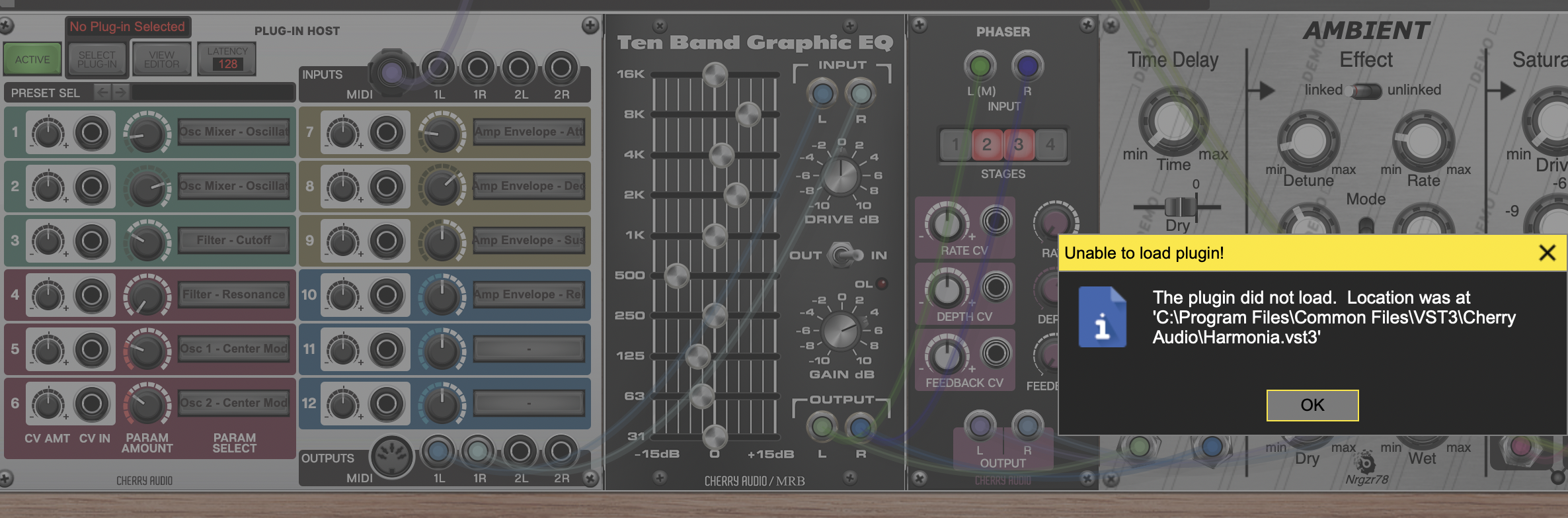
Task: Click the Phaser L output jack
Action: pyautogui.click(x=980, y=427)
